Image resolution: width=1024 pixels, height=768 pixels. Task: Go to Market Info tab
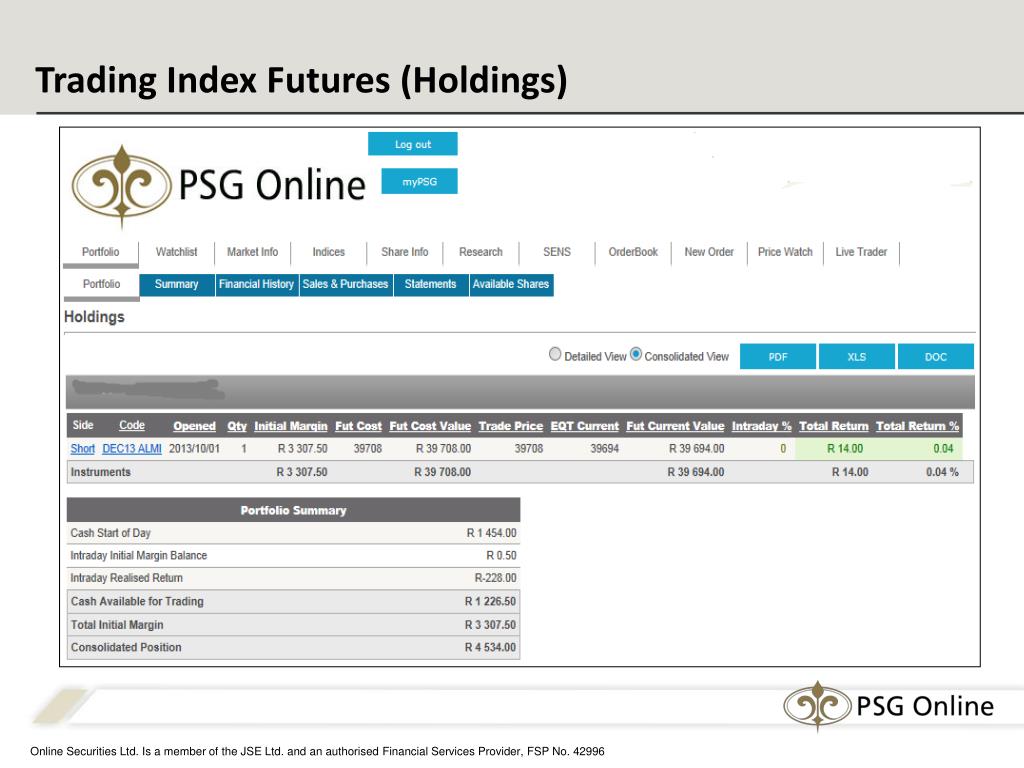pyautogui.click(x=252, y=252)
